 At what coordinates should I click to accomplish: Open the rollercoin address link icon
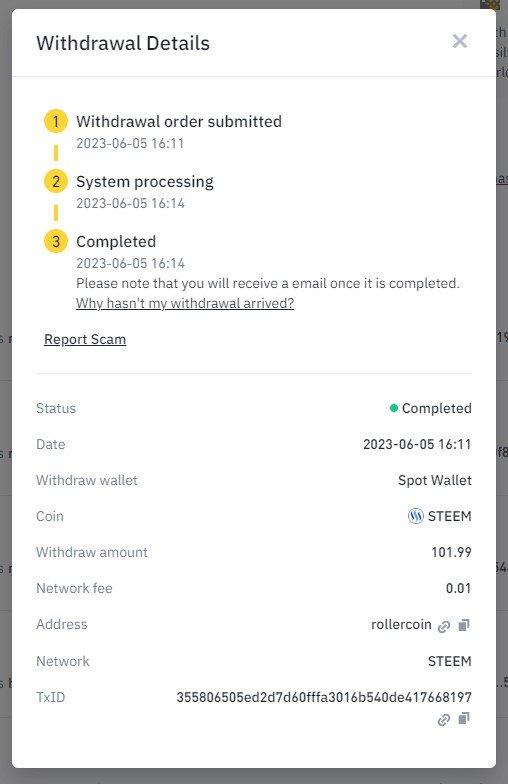click(444, 626)
